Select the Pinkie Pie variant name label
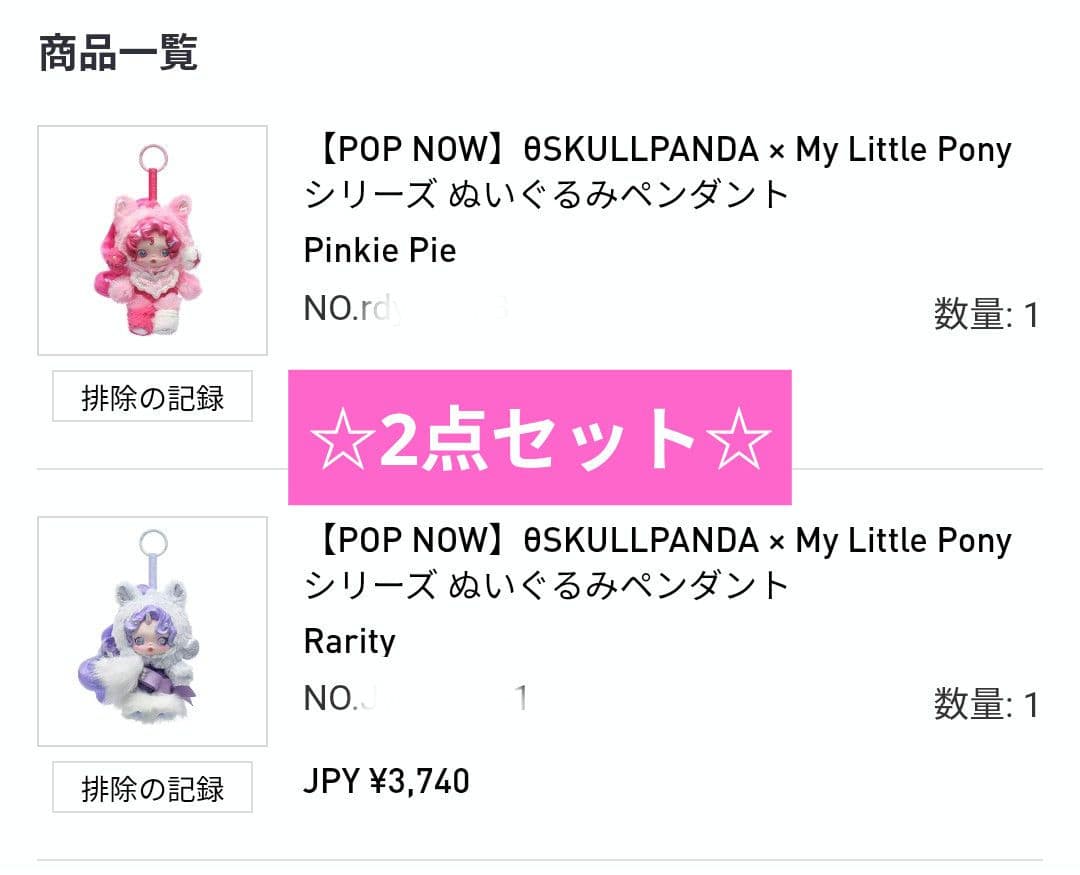 click(x=379, y=250)
